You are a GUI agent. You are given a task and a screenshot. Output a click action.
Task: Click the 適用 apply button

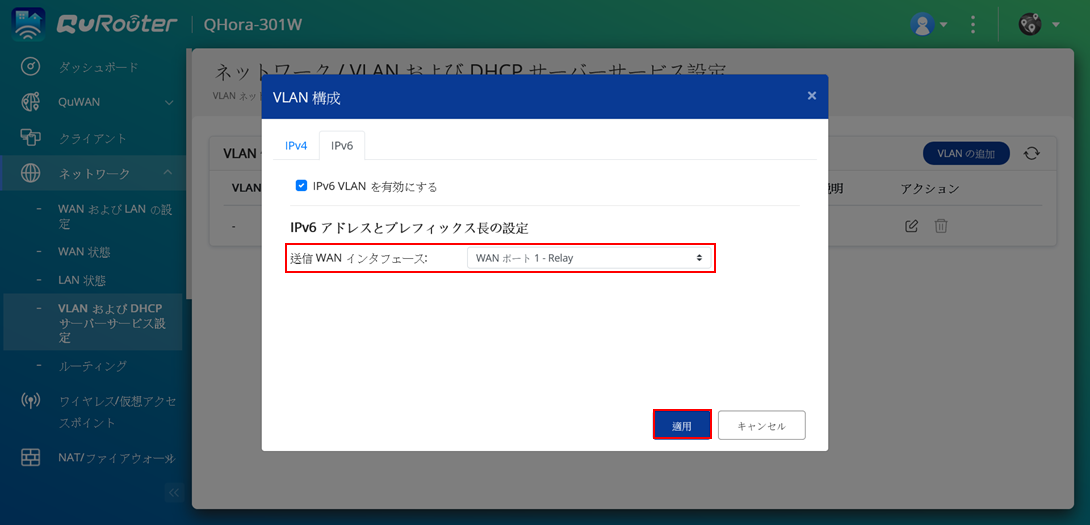[x=682, y=425]
